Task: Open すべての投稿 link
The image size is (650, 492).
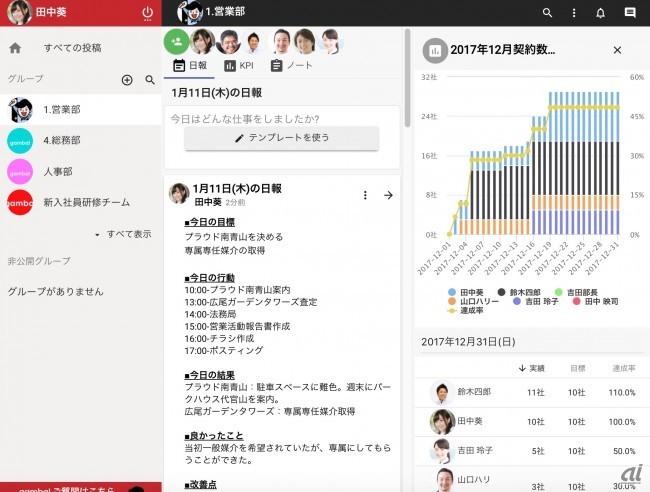Action: (x=73, y=48)
